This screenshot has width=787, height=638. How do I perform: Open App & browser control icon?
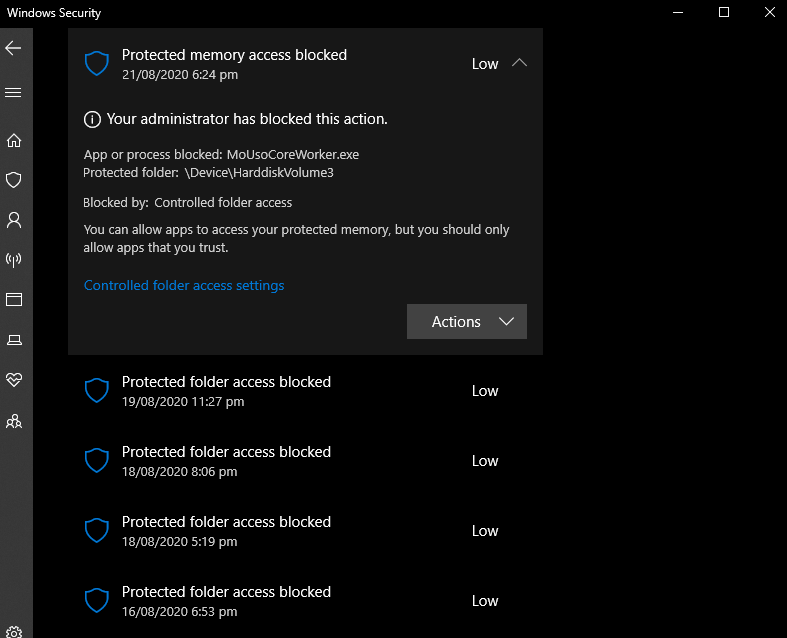pyautogui.click(x=14, y=300)
